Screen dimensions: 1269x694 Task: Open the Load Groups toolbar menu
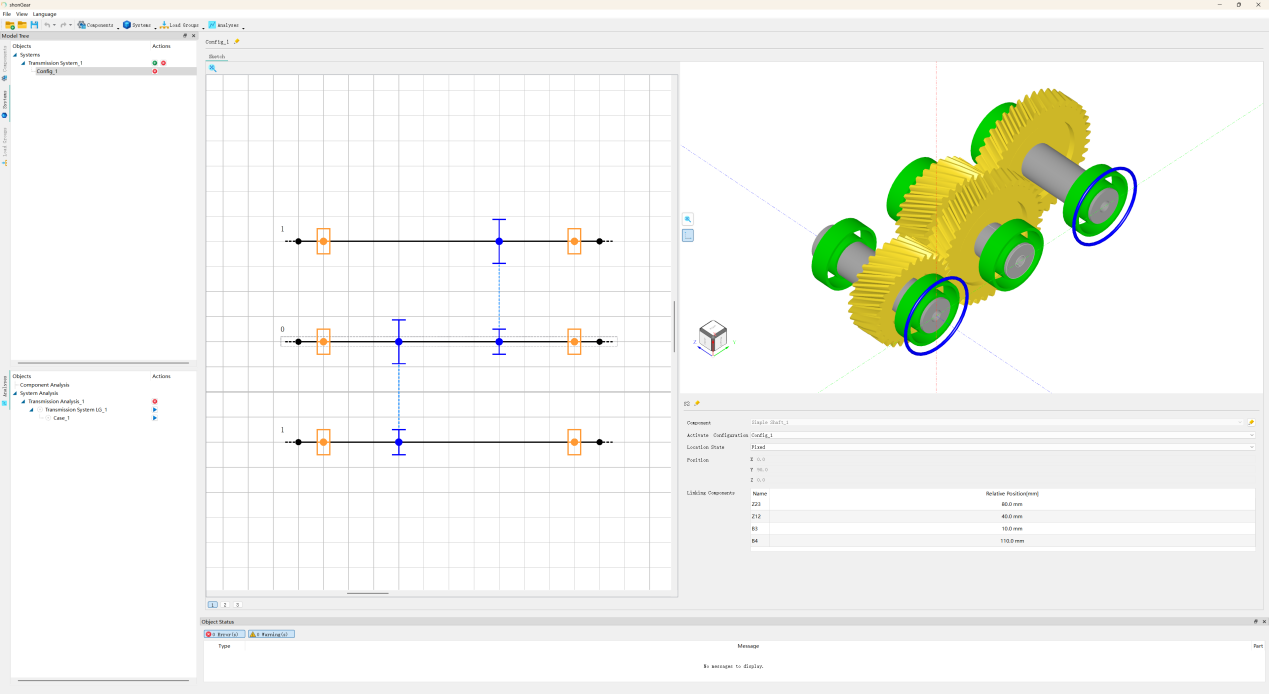[181, 24]
